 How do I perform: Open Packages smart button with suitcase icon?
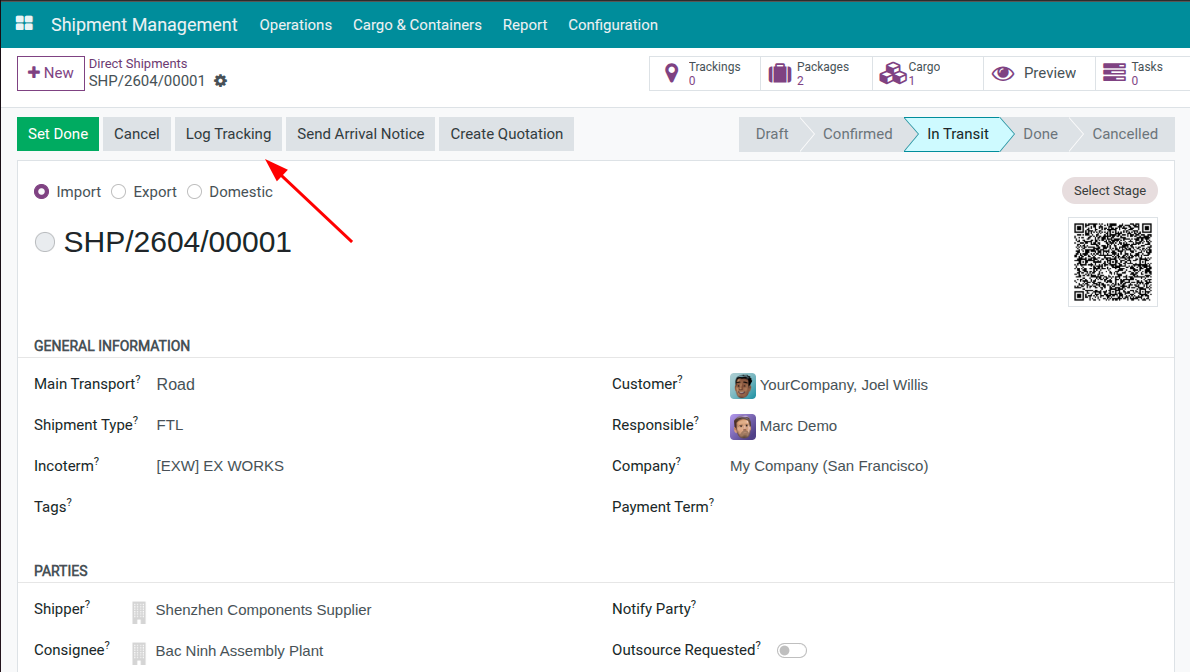[x=779, y=73]
